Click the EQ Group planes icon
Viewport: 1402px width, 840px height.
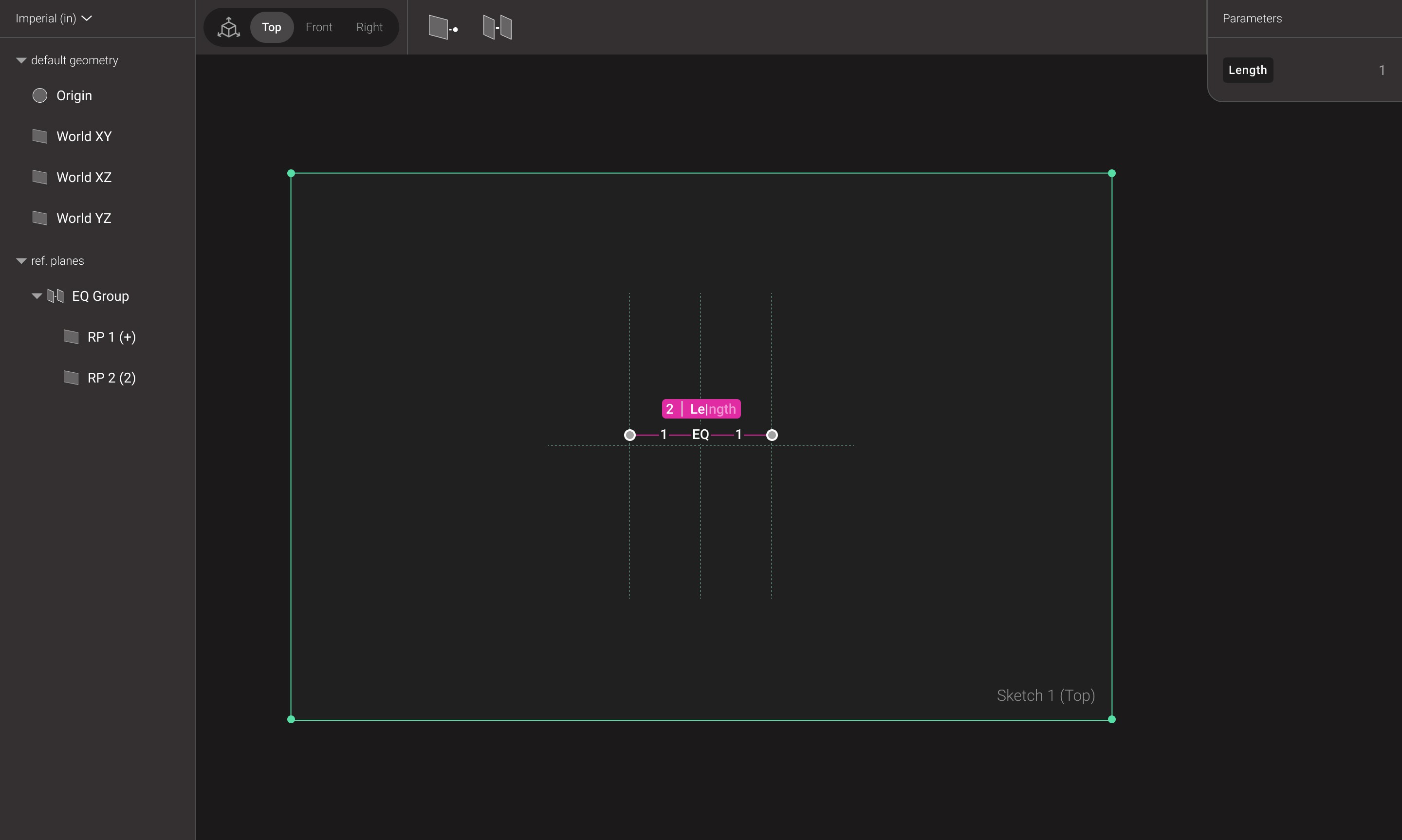click(x=55, y=295)
